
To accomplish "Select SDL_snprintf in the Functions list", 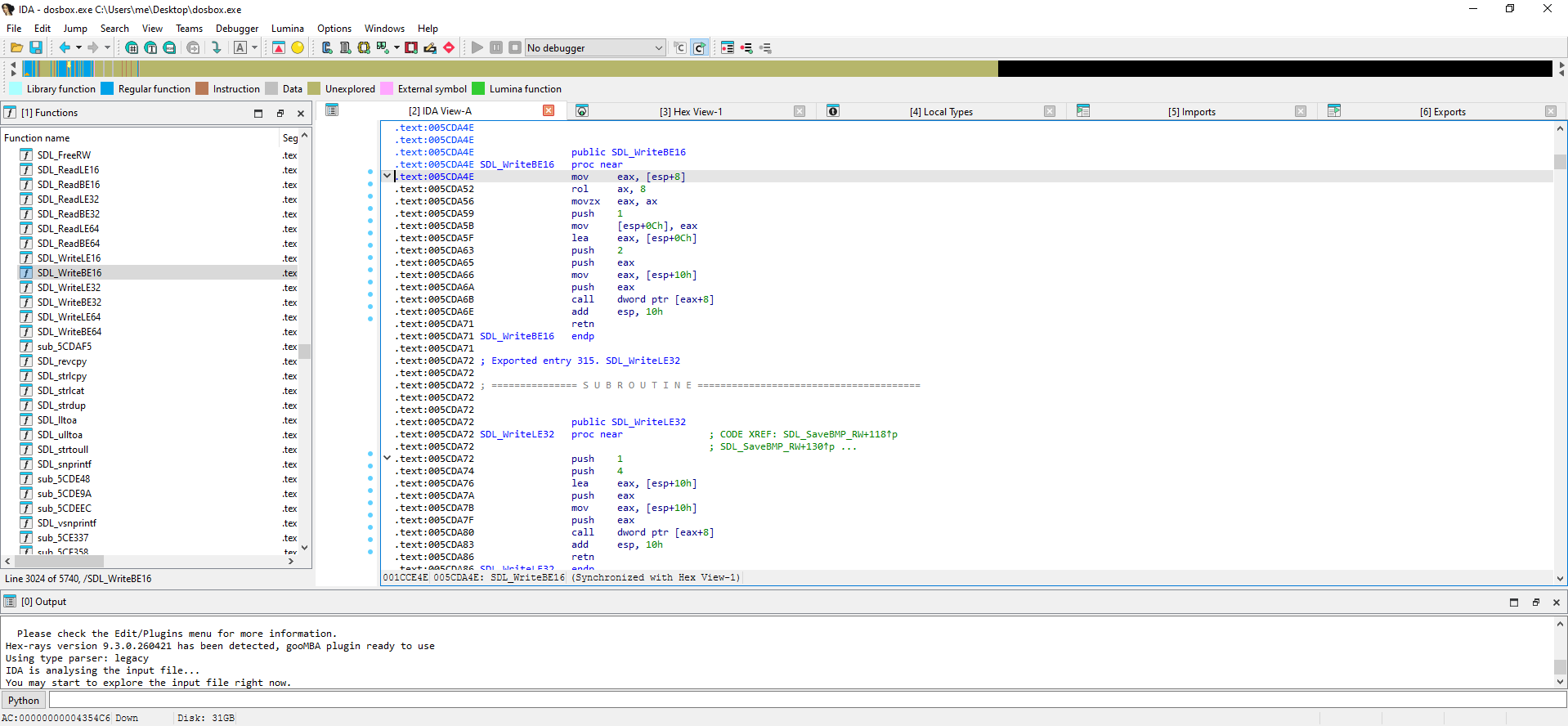I will point(65,464).
